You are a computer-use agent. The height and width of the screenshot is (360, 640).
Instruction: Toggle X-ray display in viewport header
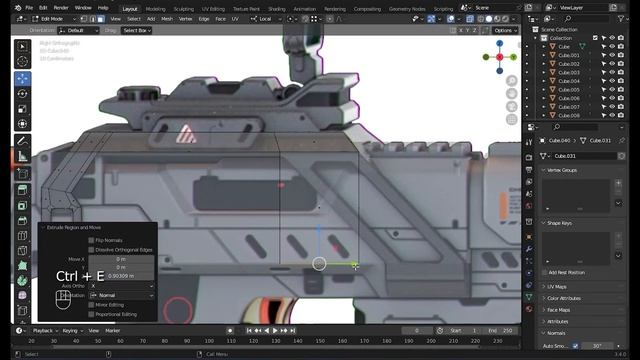[470, 19]
